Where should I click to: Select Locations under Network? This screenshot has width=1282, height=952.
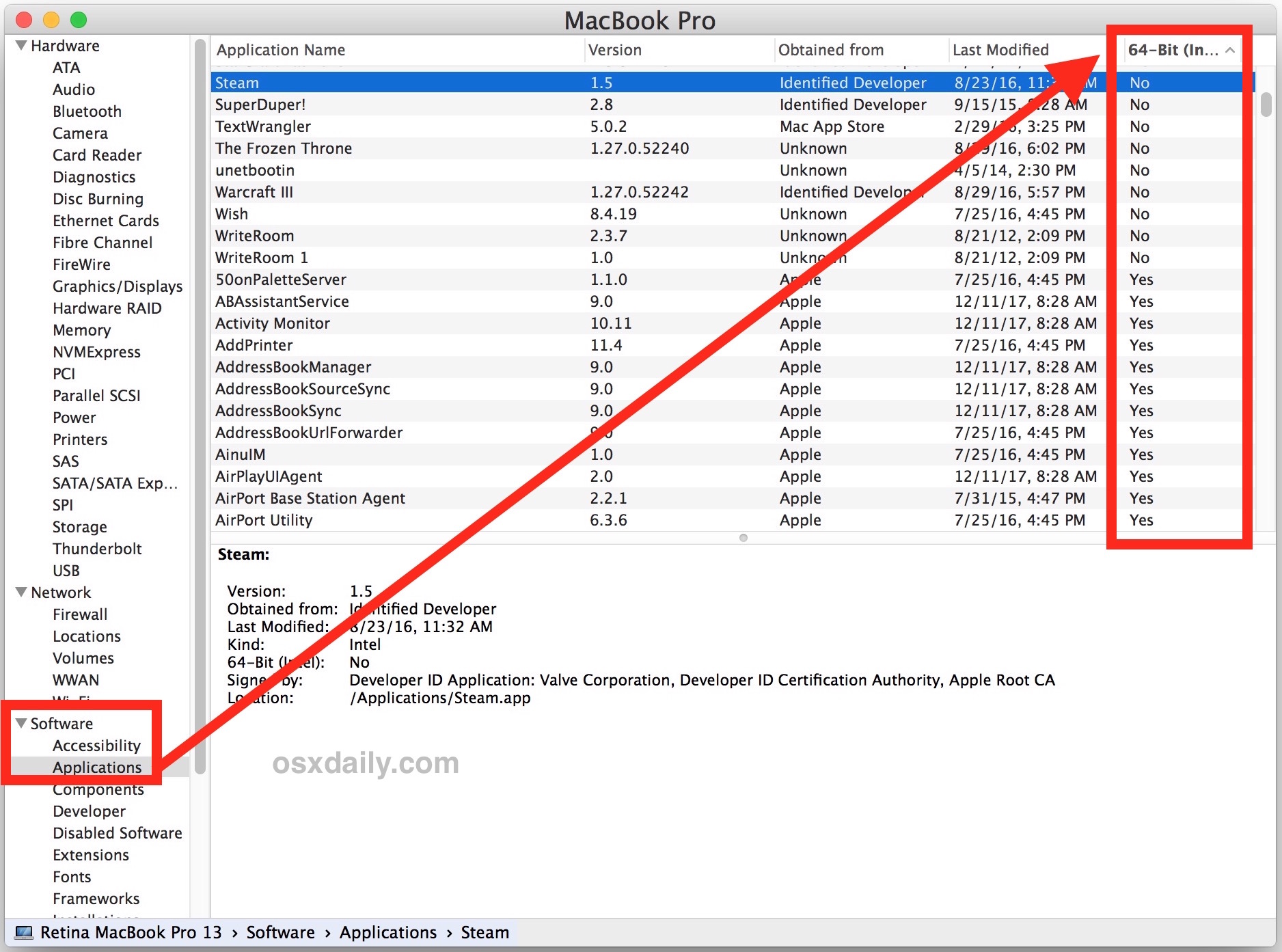point(86,636)
